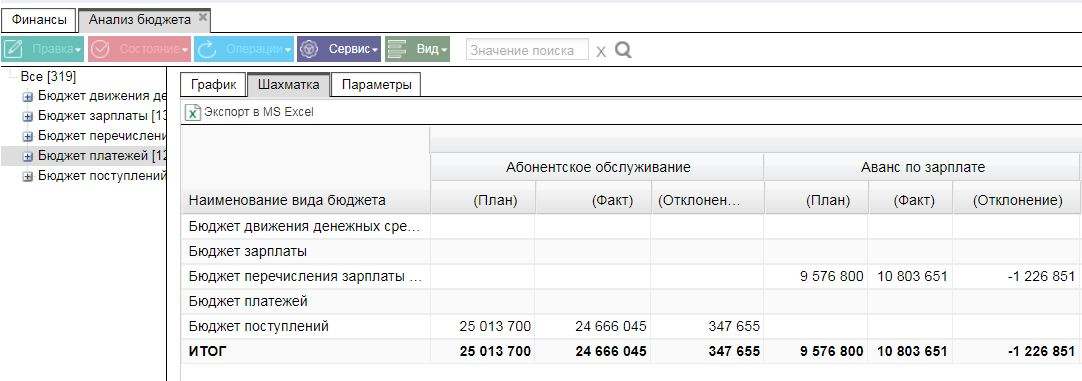Image resolution: width=1082 pixels, height=381 pixels.
Task: Open the Параметры tab
Action: click(376, 84)
